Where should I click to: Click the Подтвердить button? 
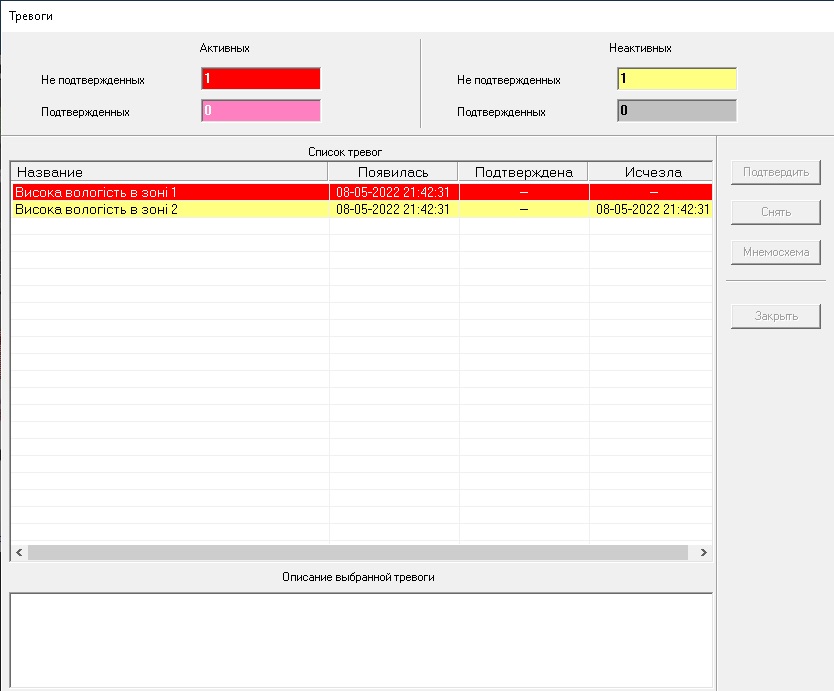(x=775, y=172)
